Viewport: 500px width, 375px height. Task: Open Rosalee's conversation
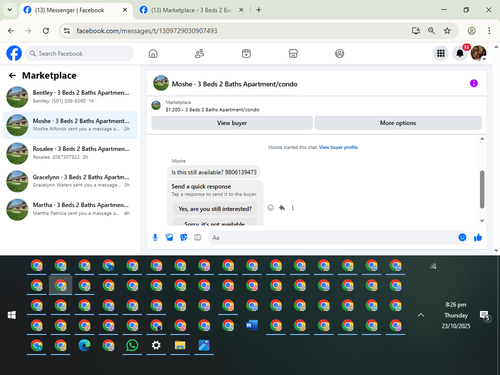click(70, 153)
